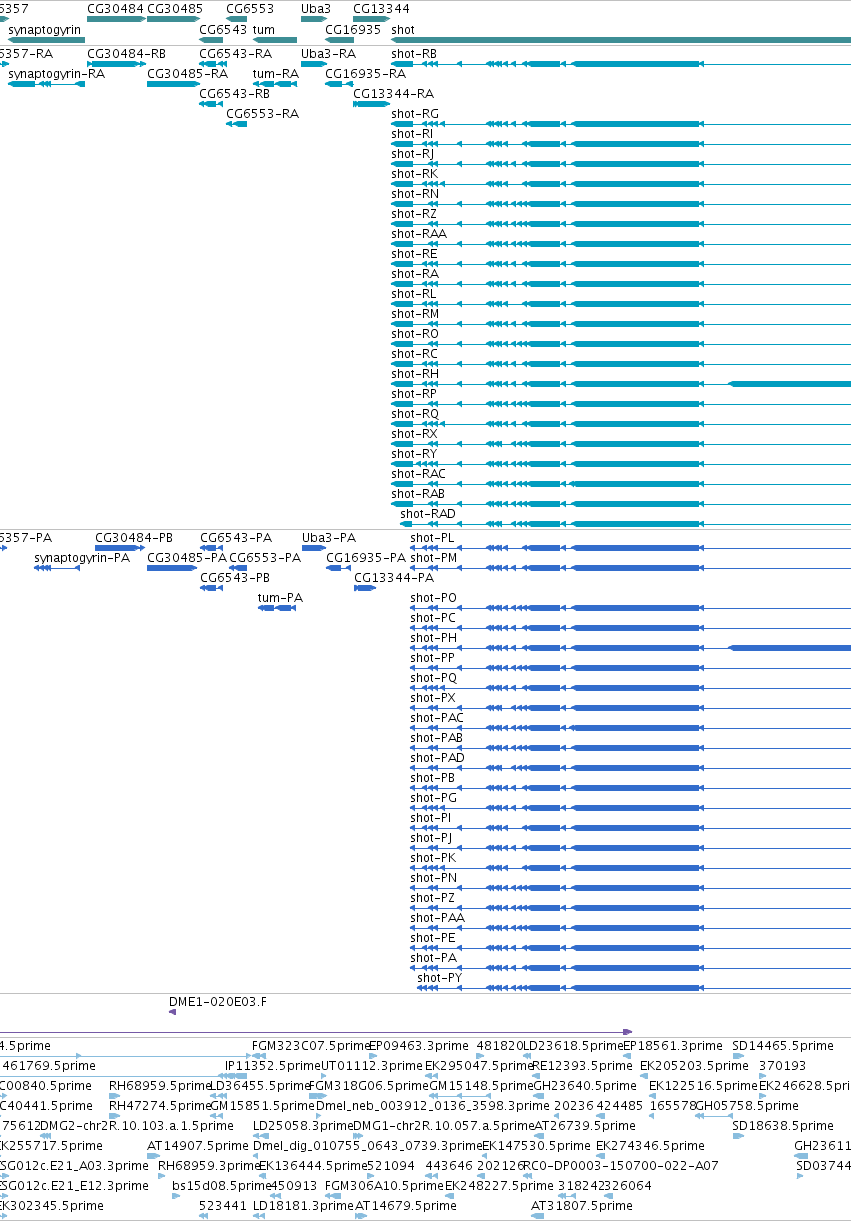Click the shot-RI transcript label

pyautogui.click(x=412, y=134)
